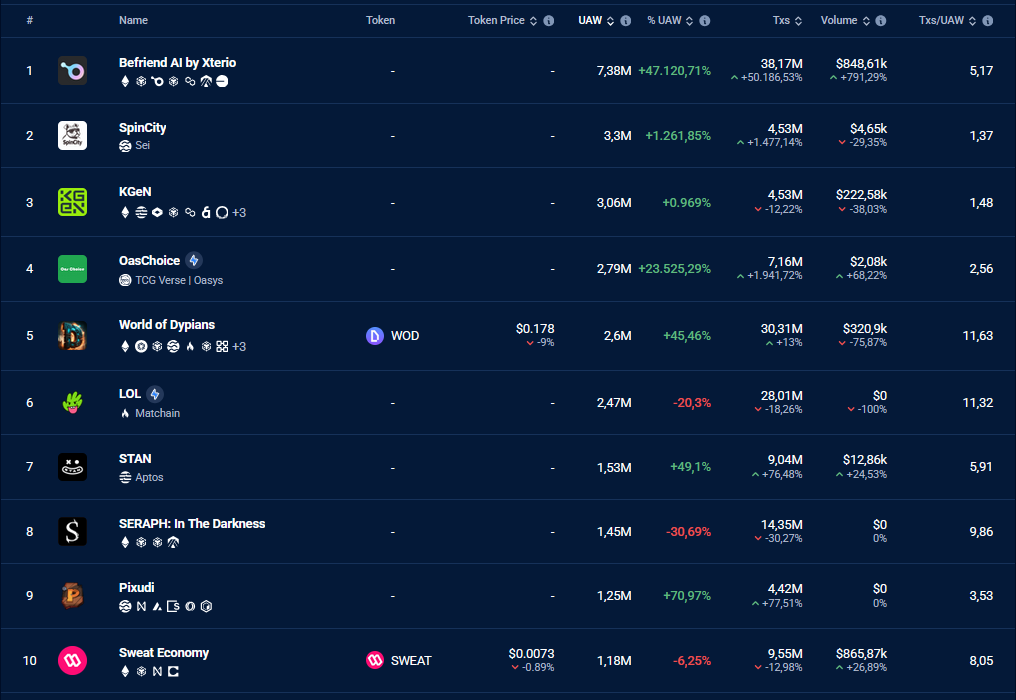This screenshot has height=700, width=1016.
Task: Show UAW column info tooltip icon
Action: pos(626,21)
